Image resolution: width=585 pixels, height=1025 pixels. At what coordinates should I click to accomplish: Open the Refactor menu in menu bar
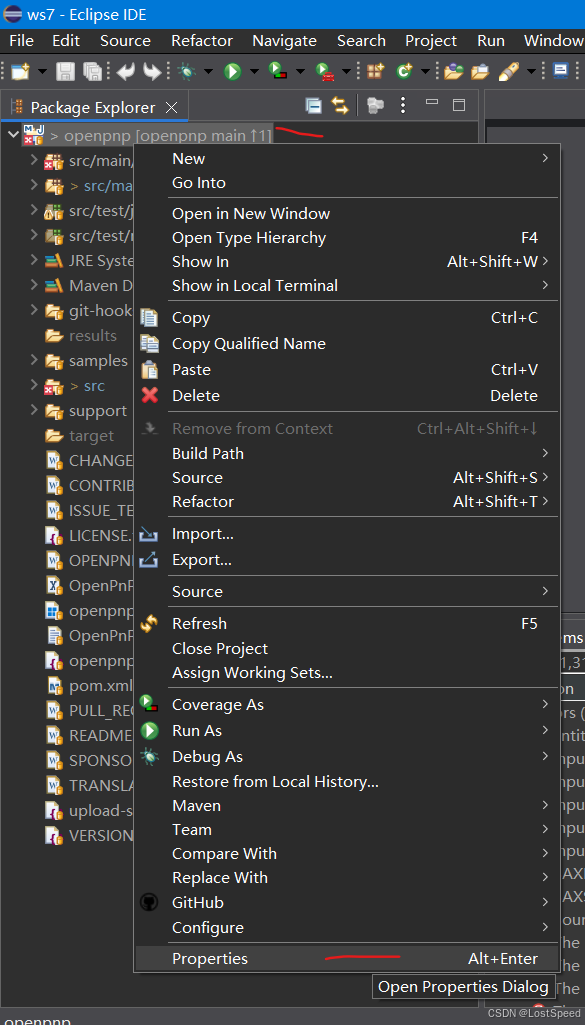coord(202,41)
